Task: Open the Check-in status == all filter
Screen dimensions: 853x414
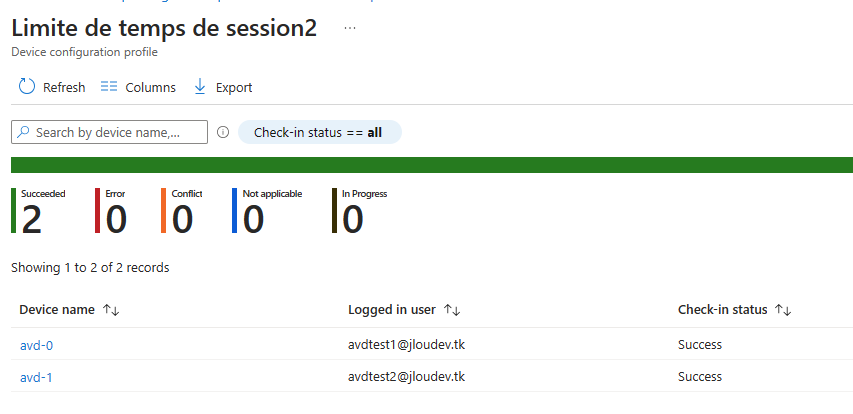Action: [x=320, y=132]
